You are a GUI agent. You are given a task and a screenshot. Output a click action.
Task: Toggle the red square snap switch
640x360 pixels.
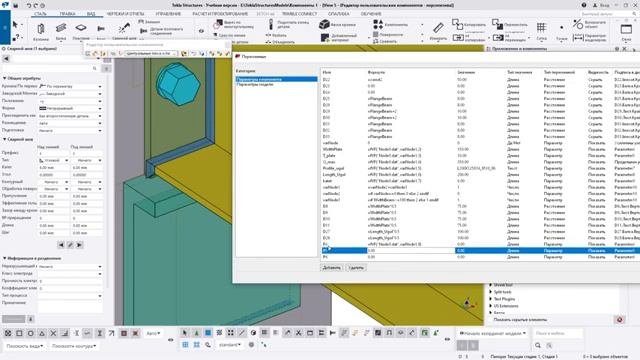124,333
